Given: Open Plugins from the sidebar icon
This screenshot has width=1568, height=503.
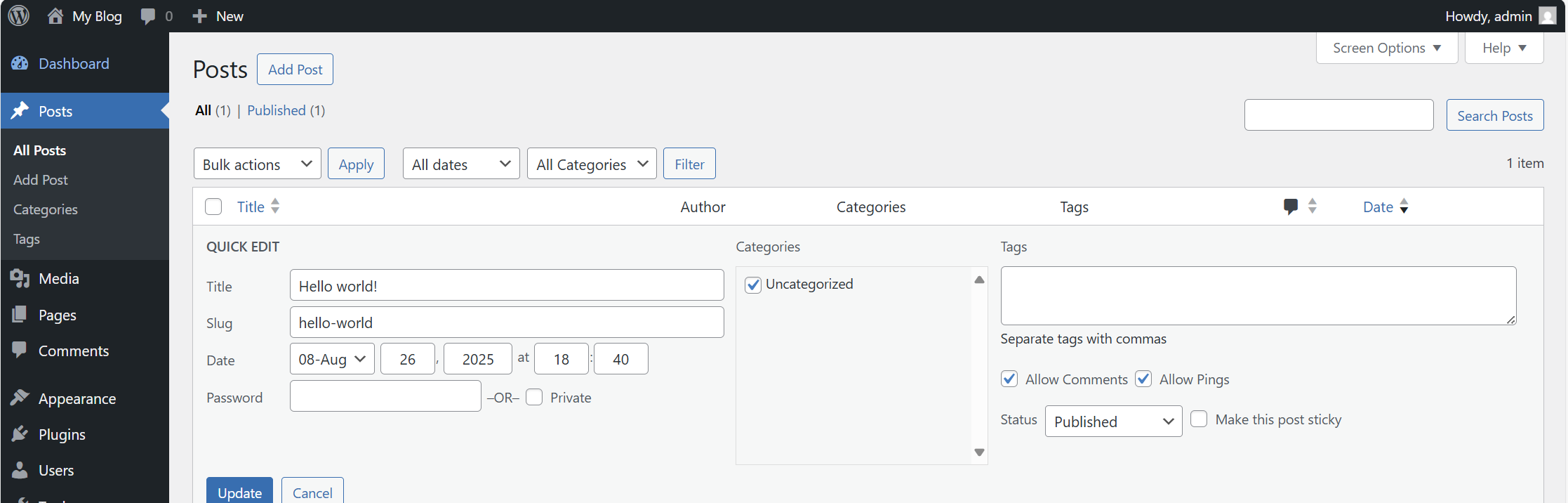Looking at the screenshot, I should pyautogui.click(x=20, y=434).
